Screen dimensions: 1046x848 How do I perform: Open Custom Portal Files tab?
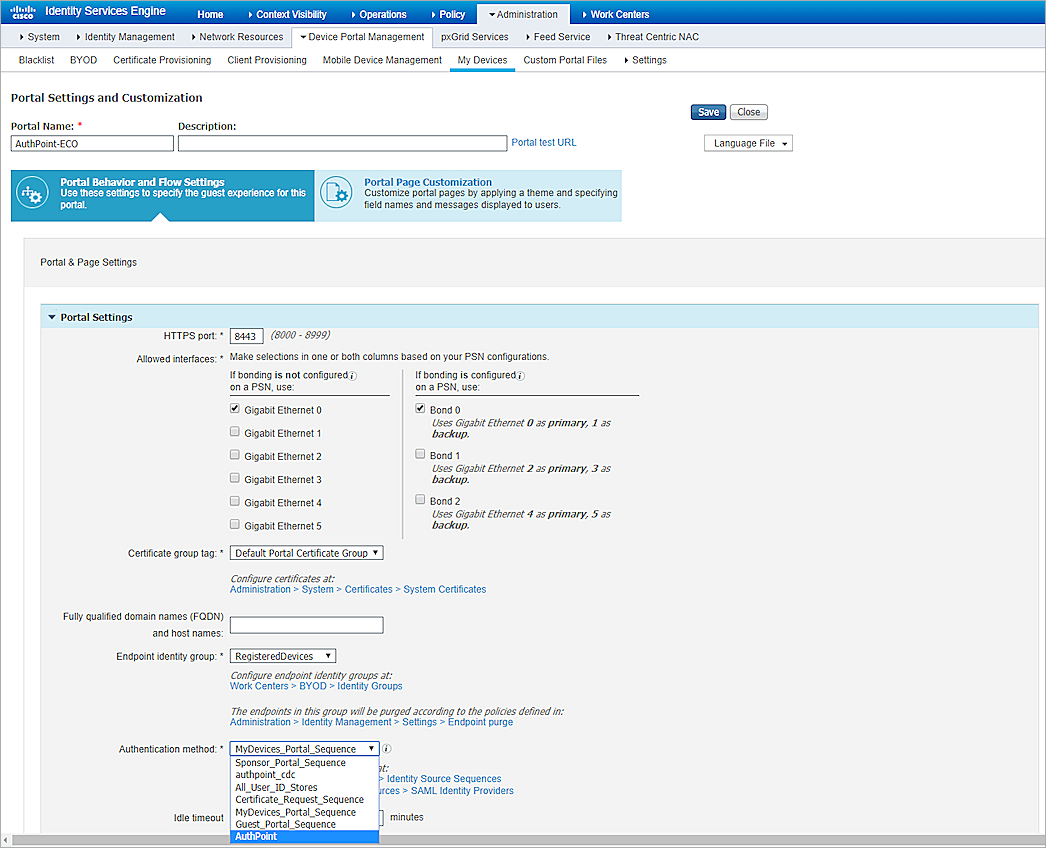pos(565,60)
